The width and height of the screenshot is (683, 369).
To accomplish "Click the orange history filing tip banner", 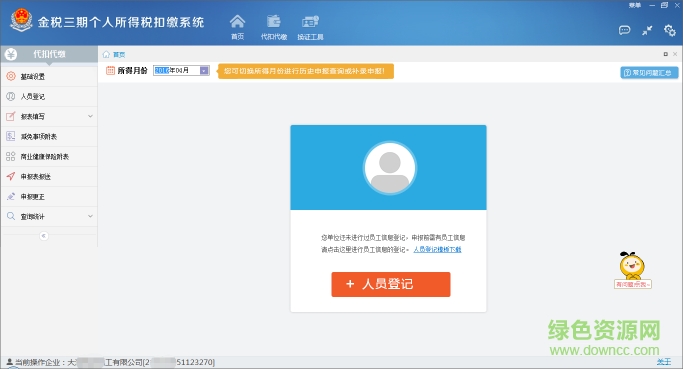I will coord(306,71).
